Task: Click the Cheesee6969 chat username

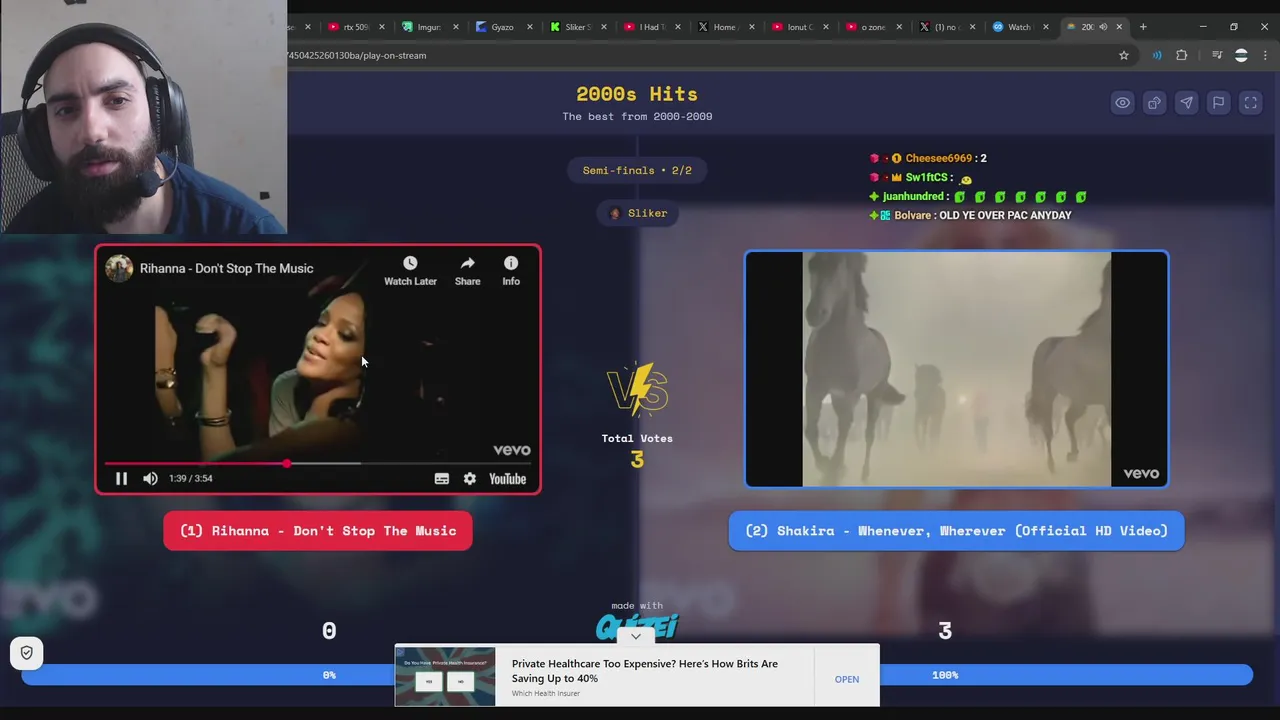Action: (x=939, y=158)
